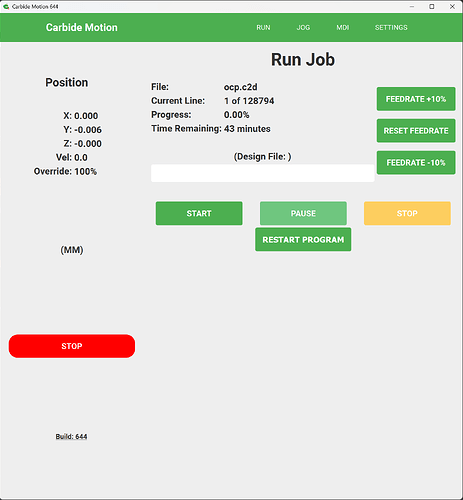Click the RESET FEEDRATE button

[x=416, y=131]
